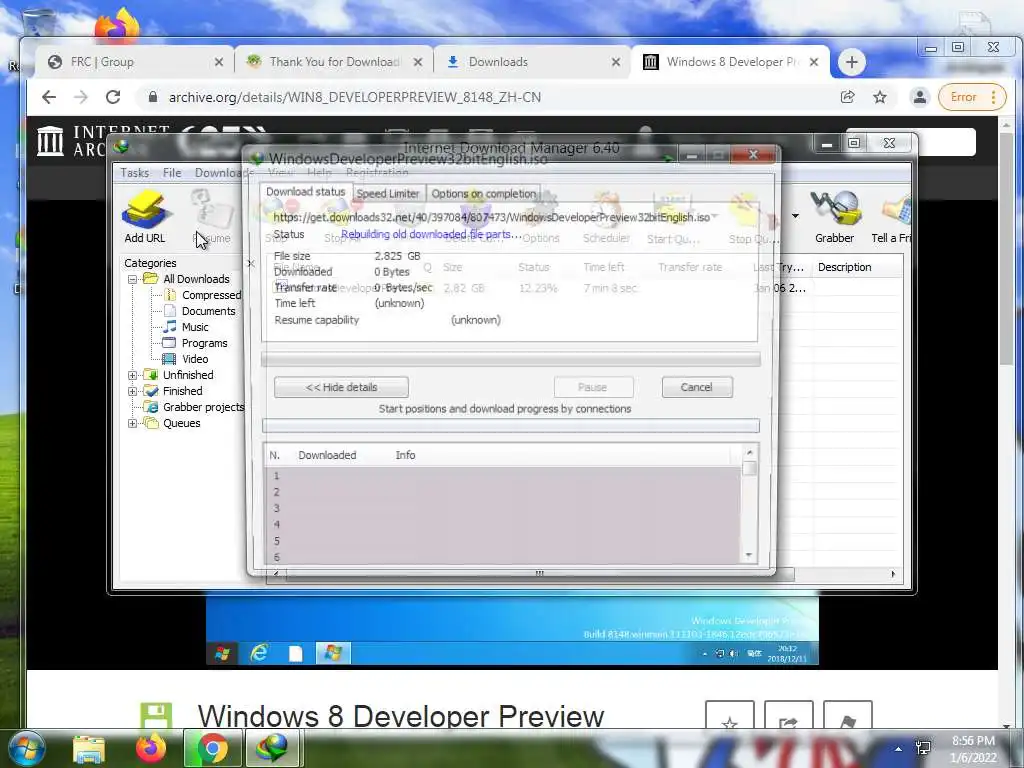The width and height of the screenshot is (1024, 768).
Task: Select the Programs category
Action: [204, 343]
